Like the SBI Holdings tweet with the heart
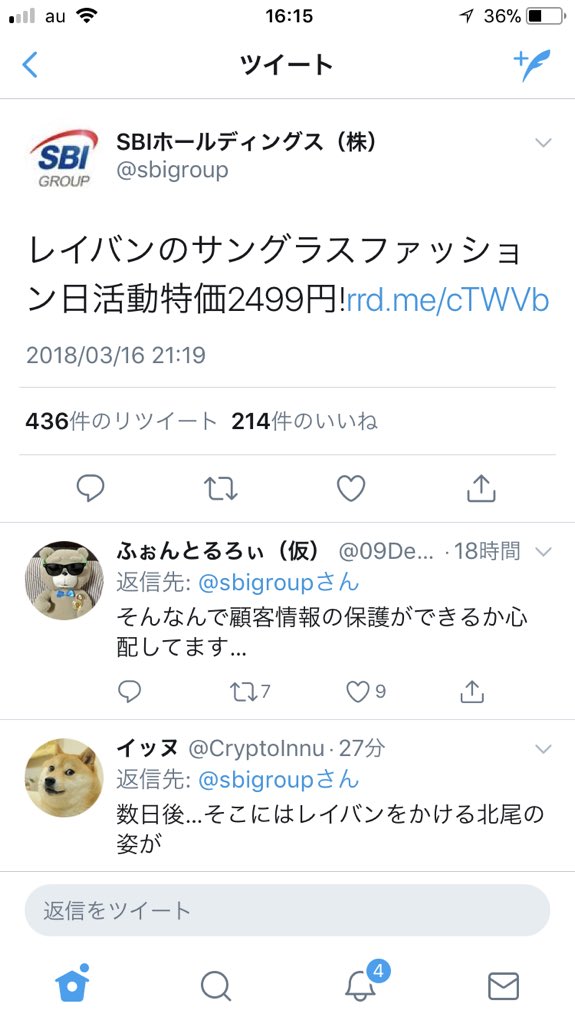This screenshot has width=575, height=1024. [x=351, y=488]
